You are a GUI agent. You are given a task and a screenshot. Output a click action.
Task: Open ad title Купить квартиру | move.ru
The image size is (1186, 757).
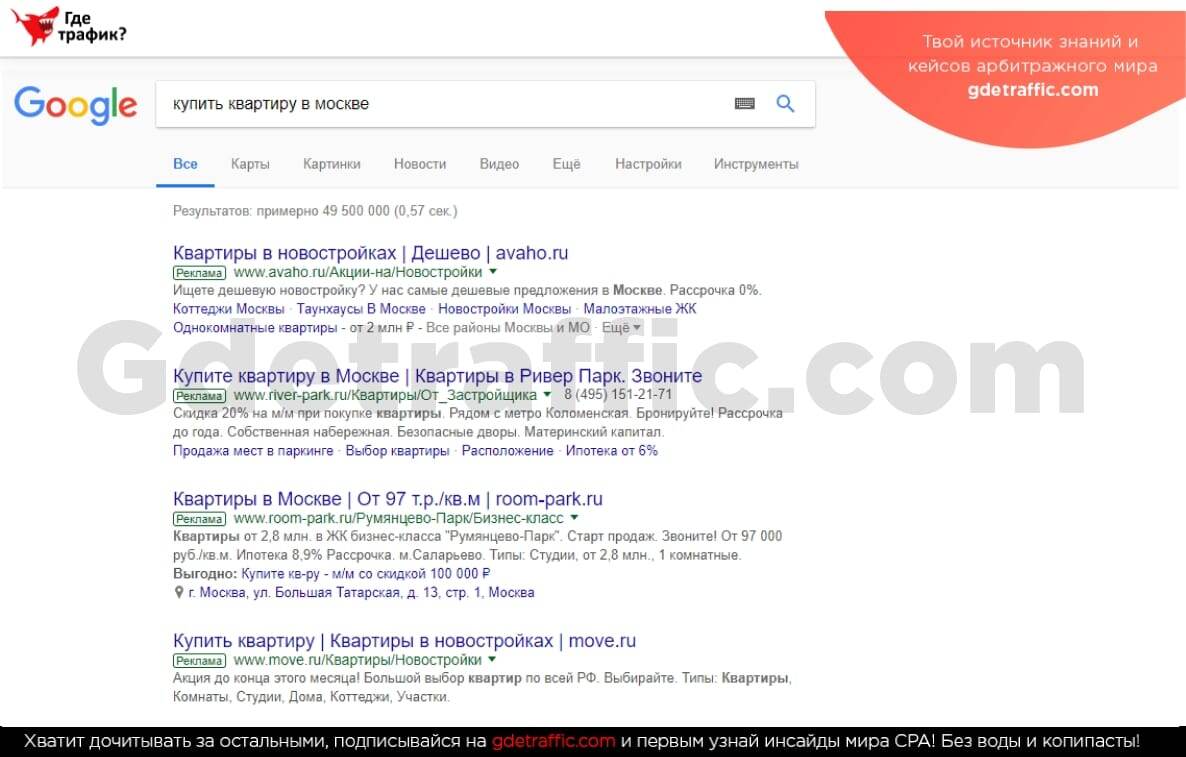[x=404, y=641]
